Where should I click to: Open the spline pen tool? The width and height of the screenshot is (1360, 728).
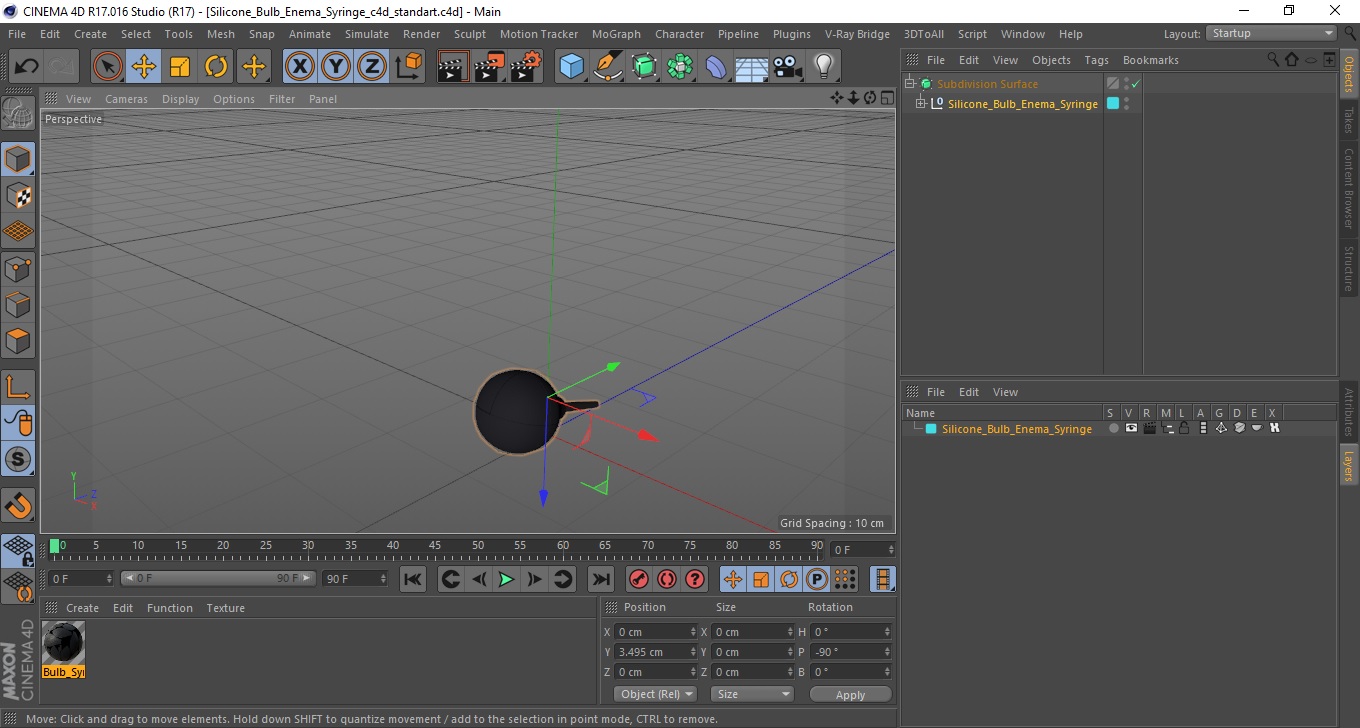click(x=608, y=67)
